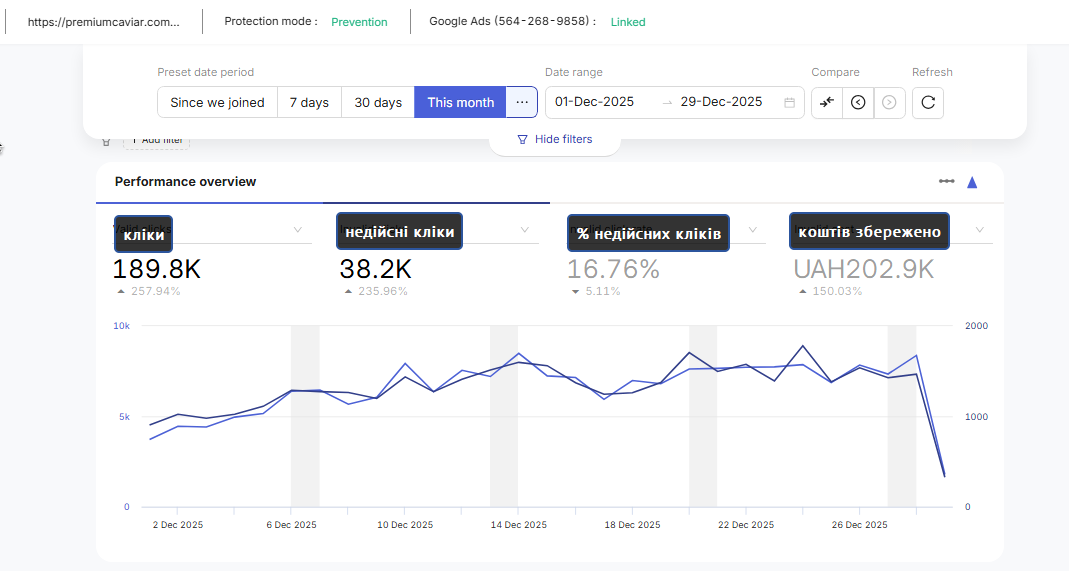This screenshot has width=1069, height=571.
Task: Click the funnel icon beside Hide filters
Action: (522, 140)
